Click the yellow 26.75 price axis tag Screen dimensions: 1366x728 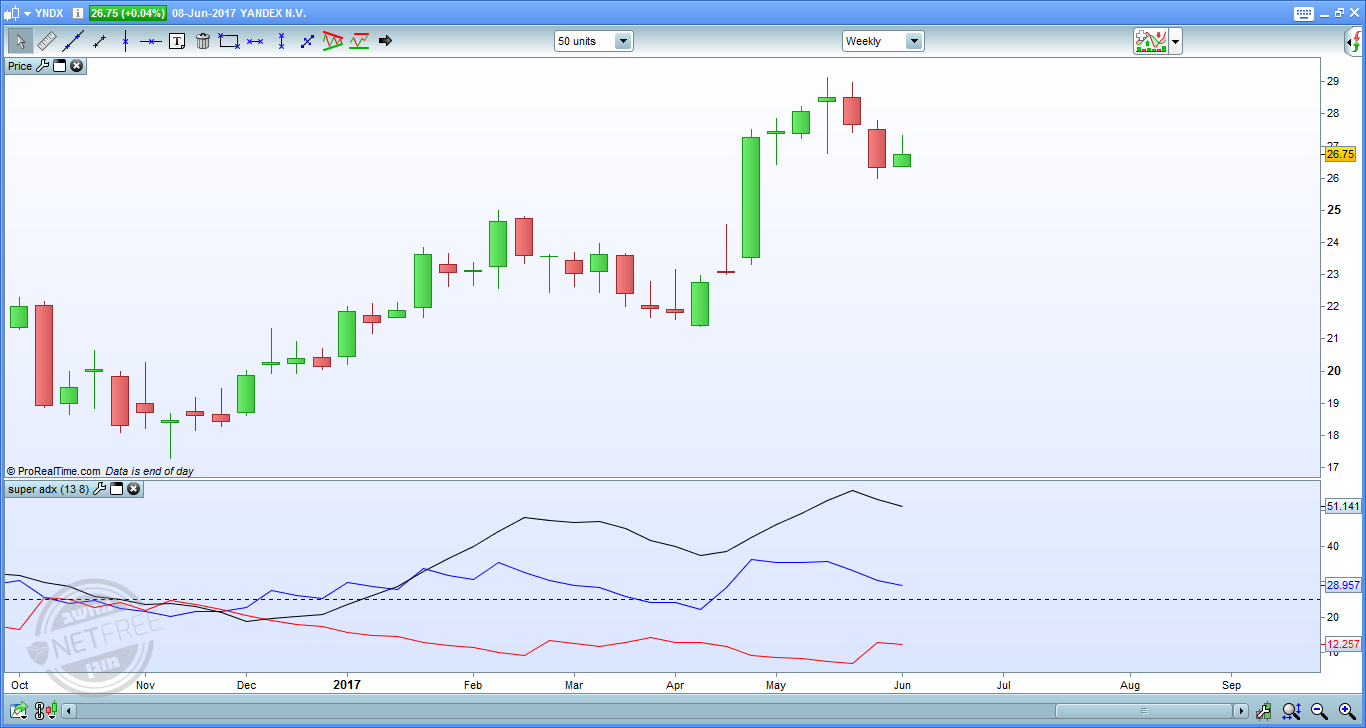1340,154
